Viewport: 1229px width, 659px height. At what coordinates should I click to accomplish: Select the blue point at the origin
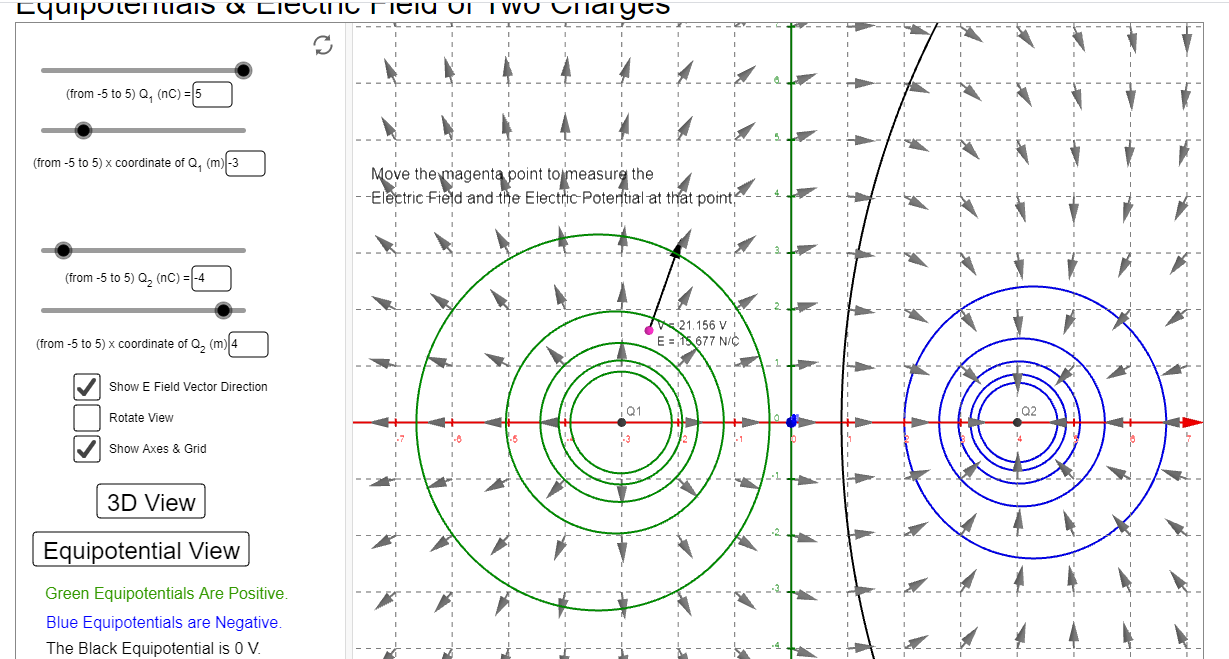(791, 422)
